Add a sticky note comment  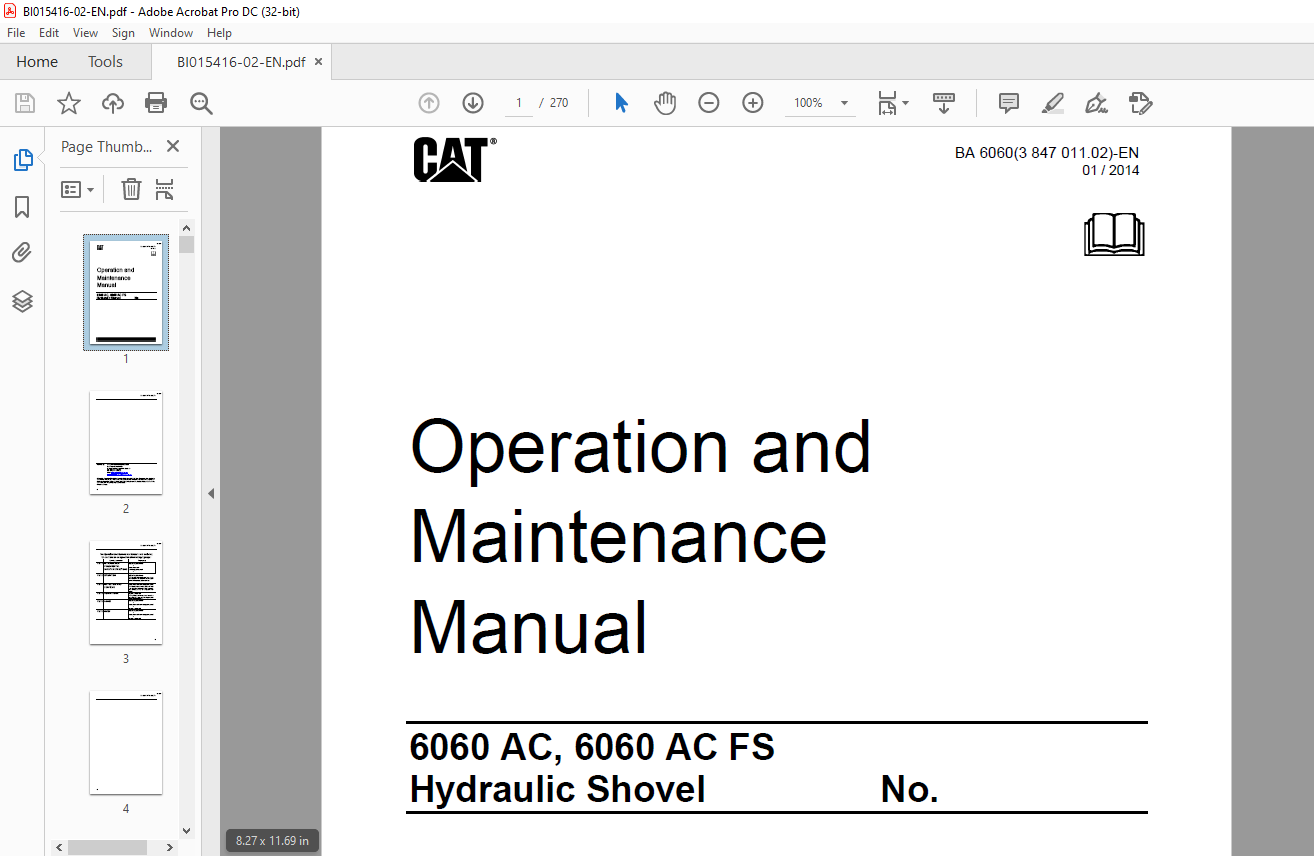(x=1009, y=103)
